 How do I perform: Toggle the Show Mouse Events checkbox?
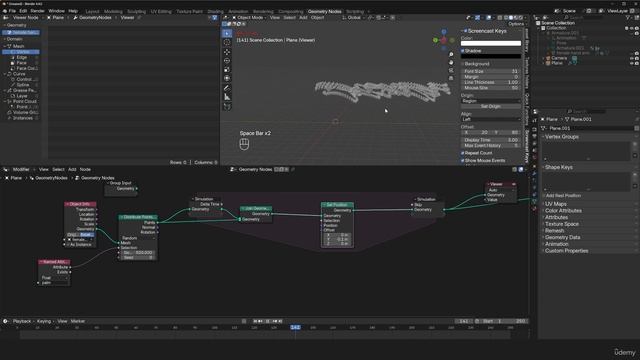point(463,160)
